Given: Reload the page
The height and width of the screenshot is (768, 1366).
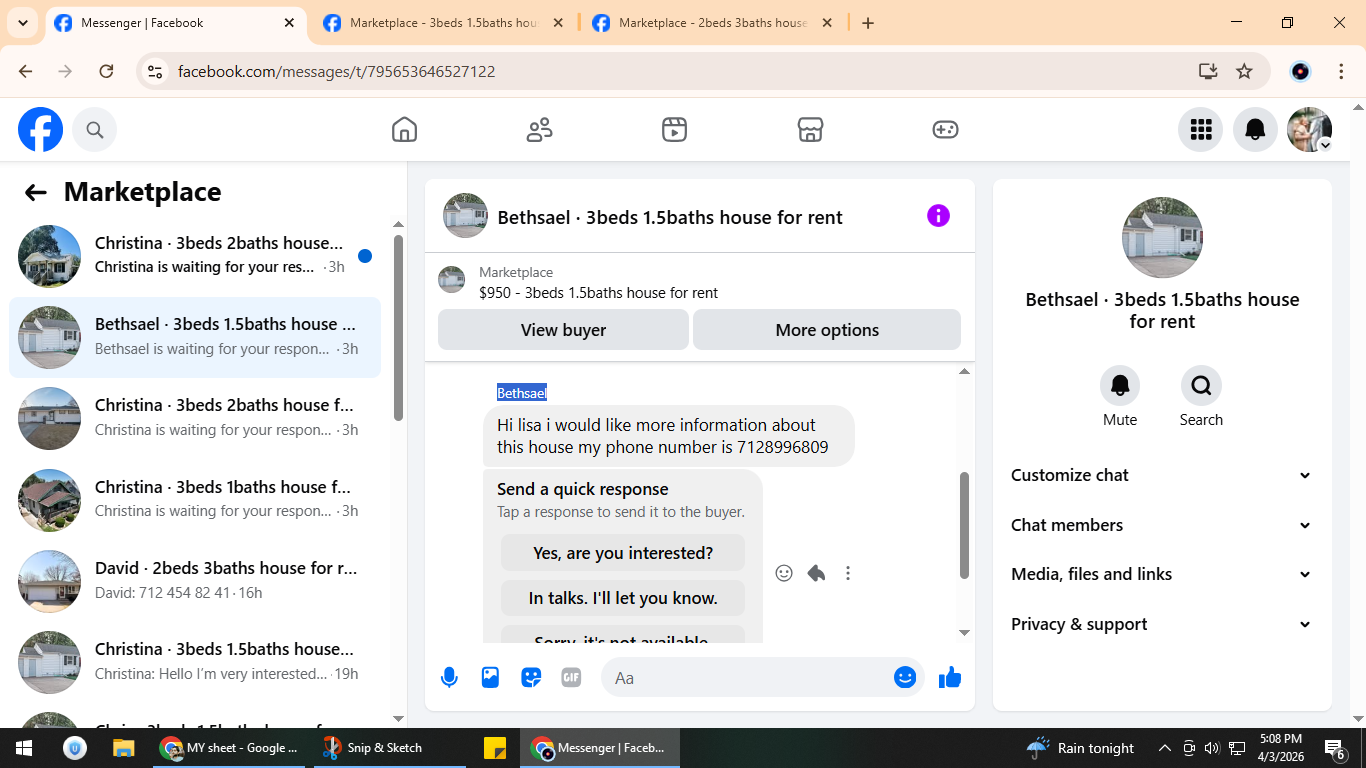Looking at the screenshot, I should (x=106, y=71).
